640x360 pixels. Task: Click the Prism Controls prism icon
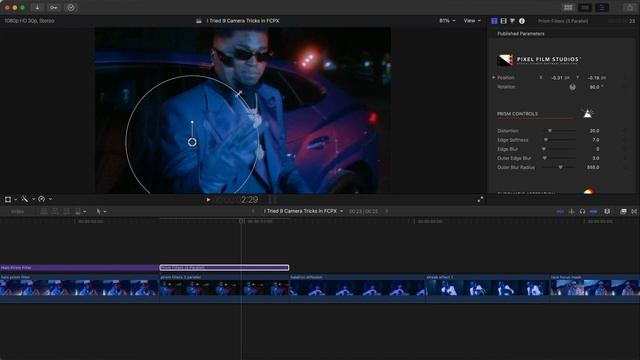588,113
